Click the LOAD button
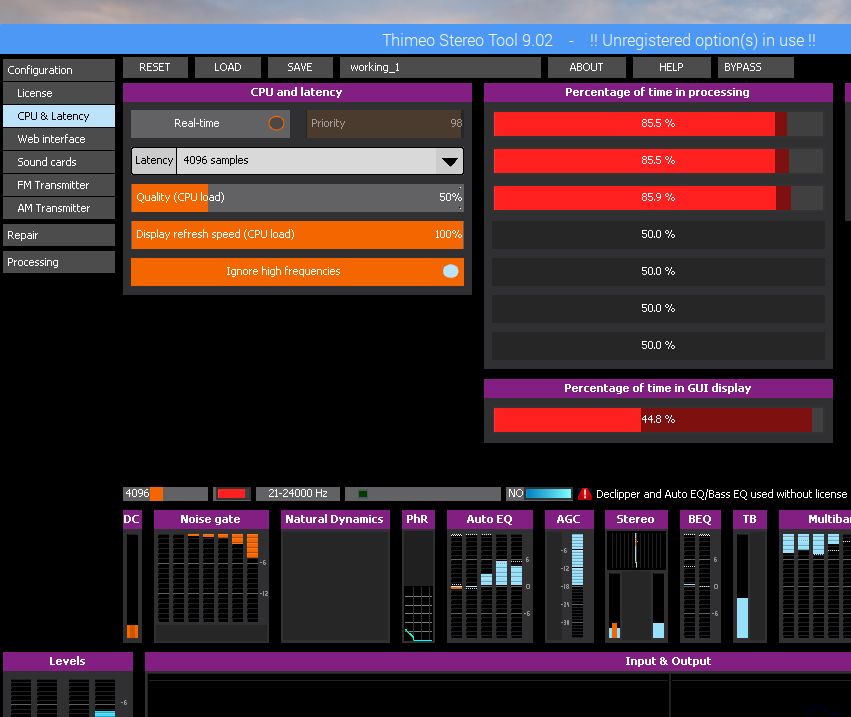Image resolution: width=851 pixels, height=717 pixels. click(x=228, y=67)
